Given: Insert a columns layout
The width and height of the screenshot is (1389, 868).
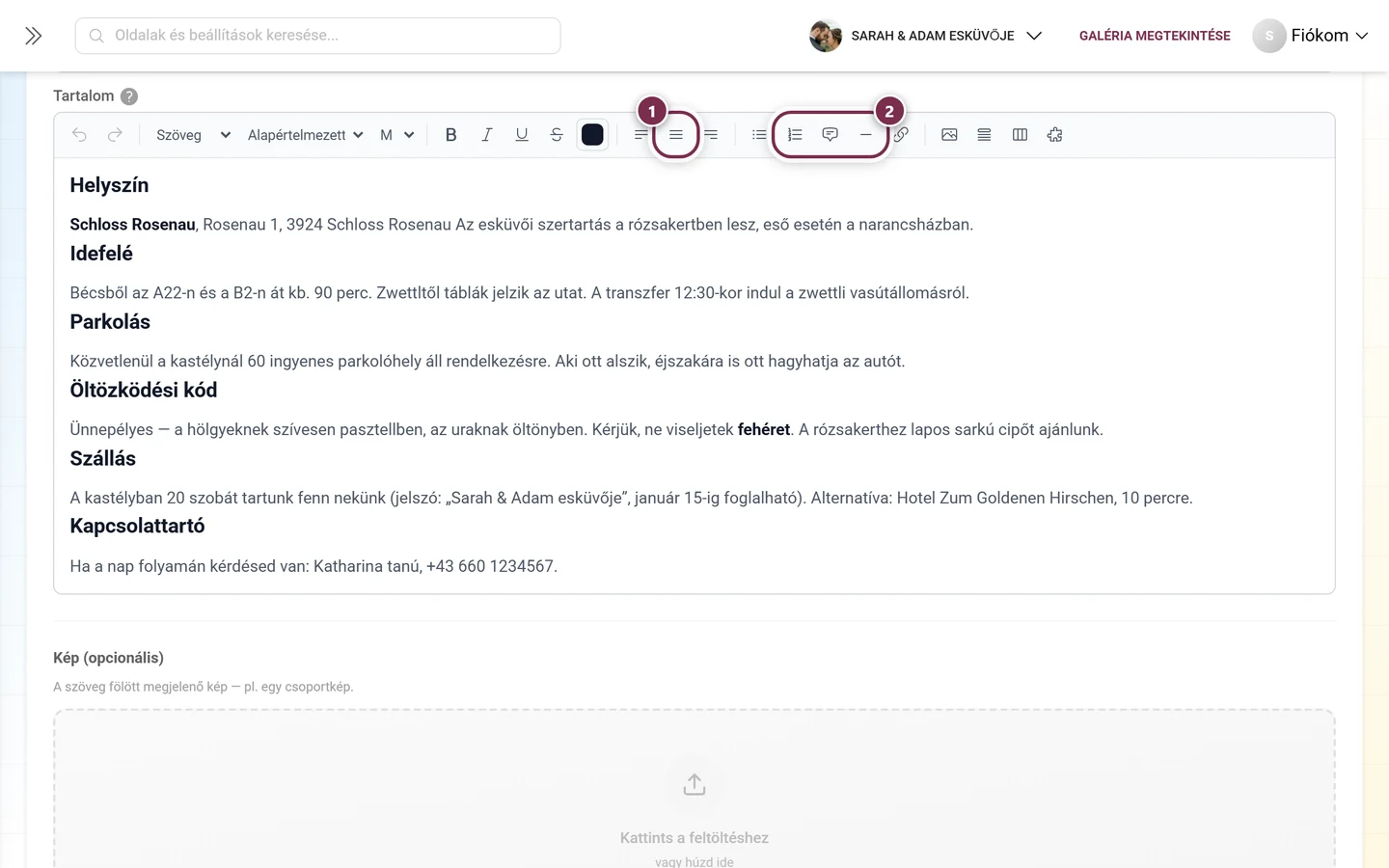Looking at the screenshot, I should click(x=1020, y=135).
